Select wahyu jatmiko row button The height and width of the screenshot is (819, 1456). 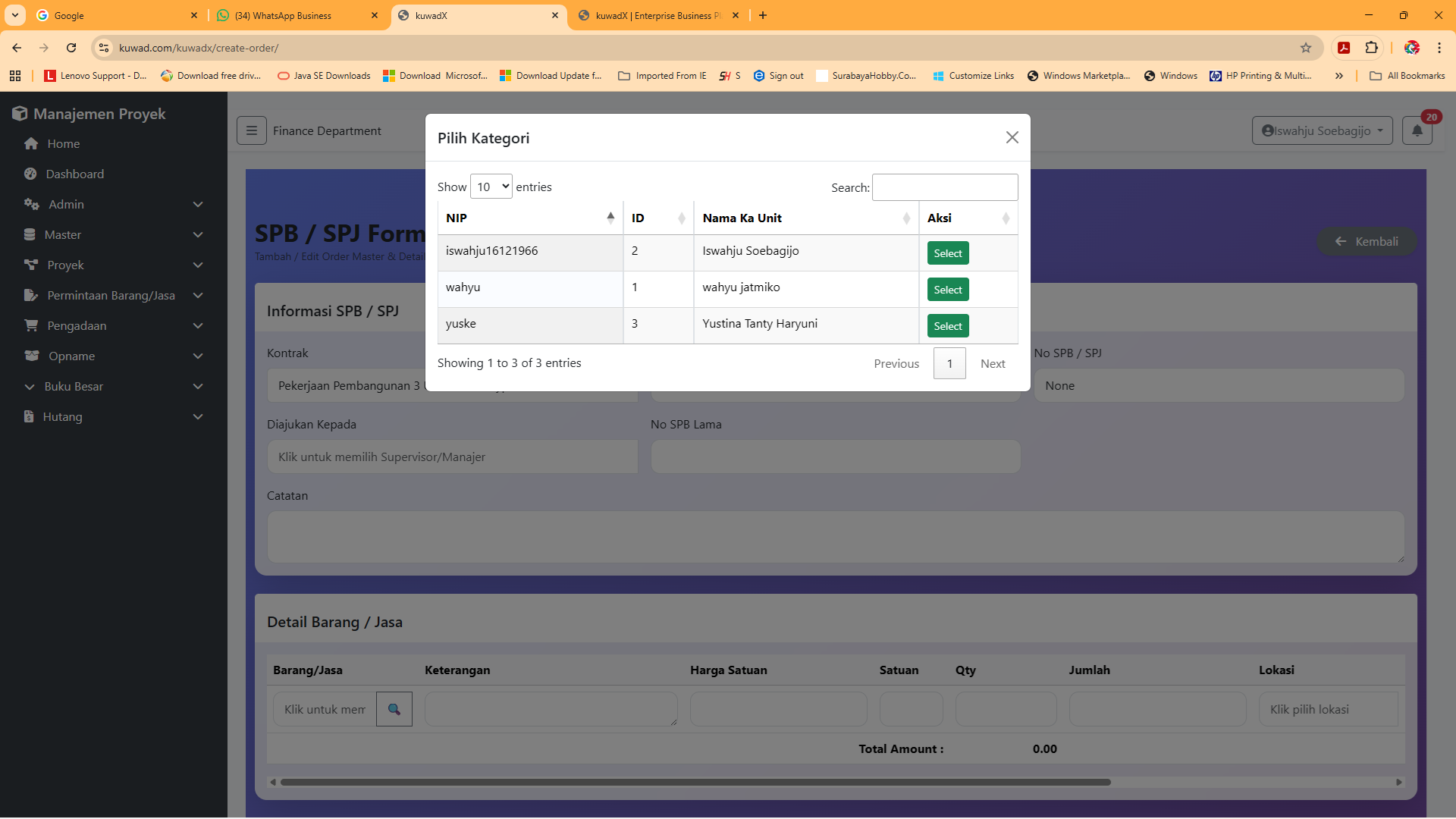click(948, 290)
